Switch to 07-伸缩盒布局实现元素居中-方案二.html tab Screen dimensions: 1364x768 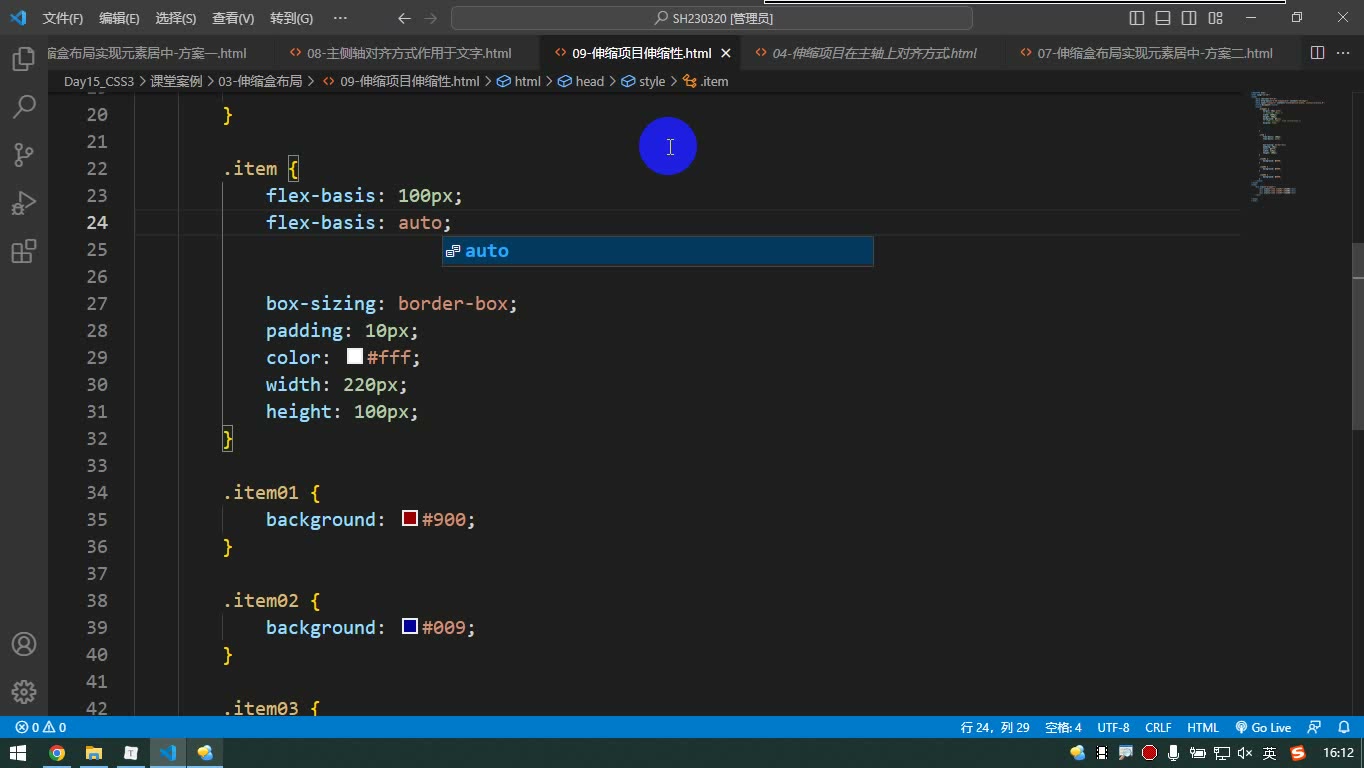[1154, 53]
